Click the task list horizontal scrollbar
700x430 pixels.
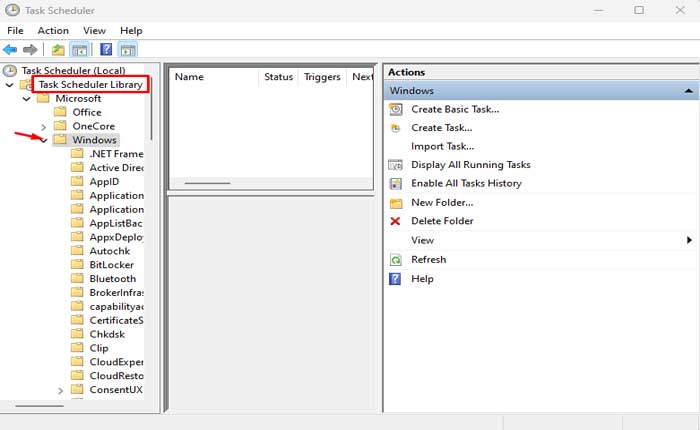coord(208,183)
